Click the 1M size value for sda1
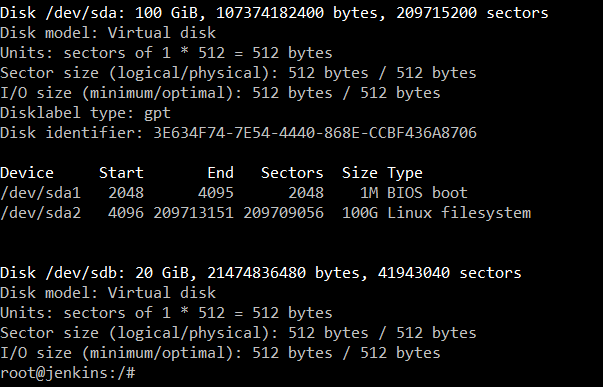Image resolution: width=603 pixels, height=387 pixels. [x=369, y=193]
